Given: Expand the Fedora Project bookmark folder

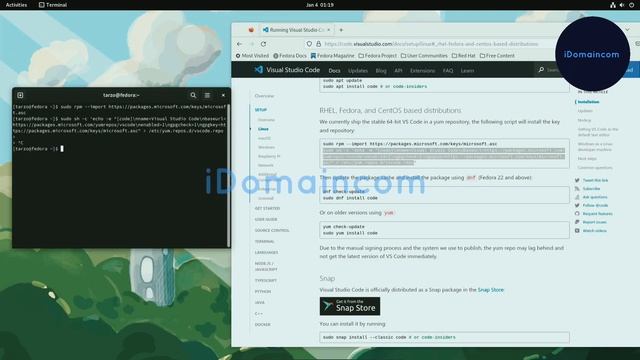Looking at the screenshot, I should coord(378,56).
